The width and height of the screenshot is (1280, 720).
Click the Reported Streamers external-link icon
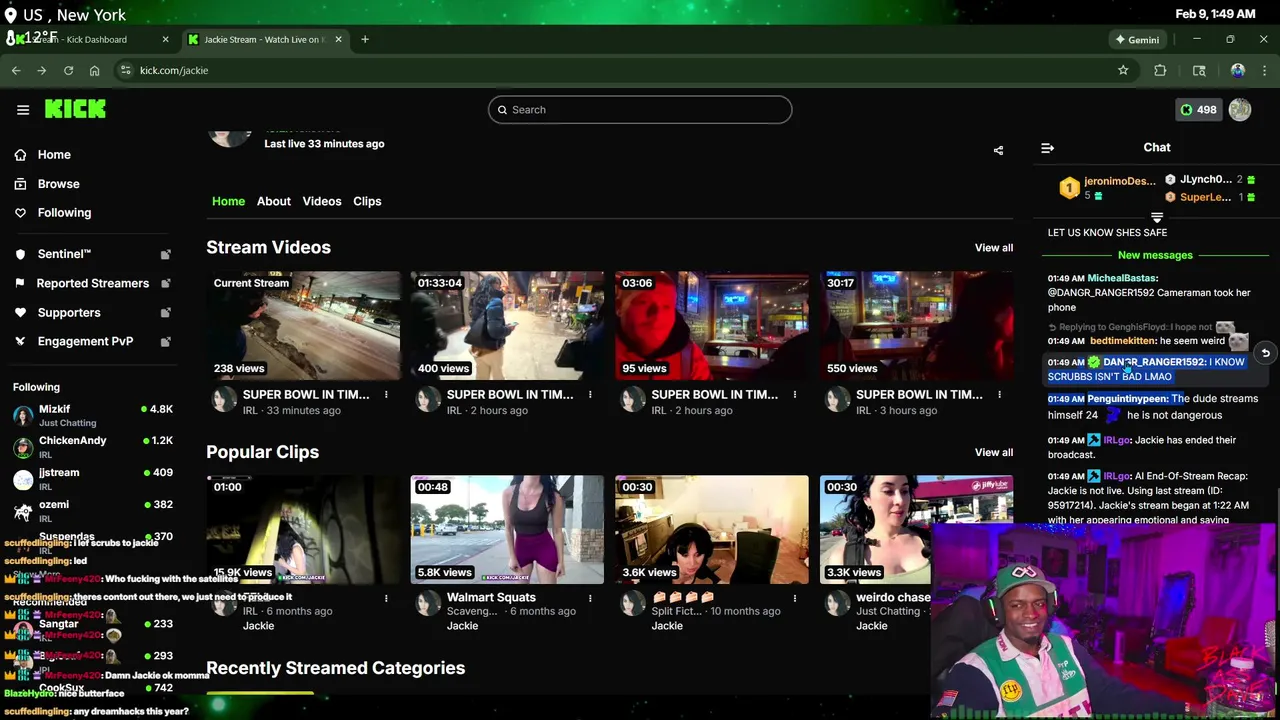click(x=166, y=284)
